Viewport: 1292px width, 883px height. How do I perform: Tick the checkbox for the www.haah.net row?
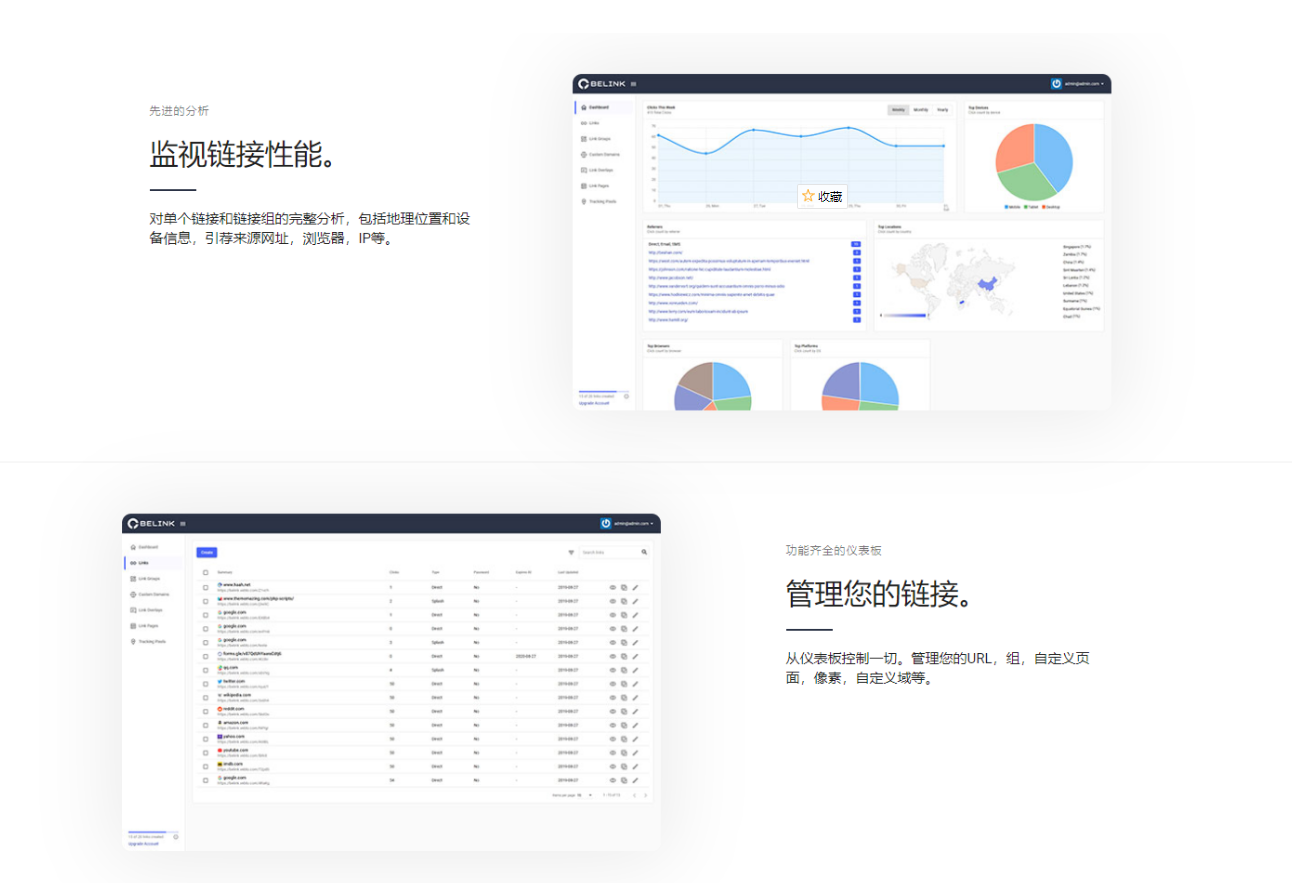(x=206, y=587)
